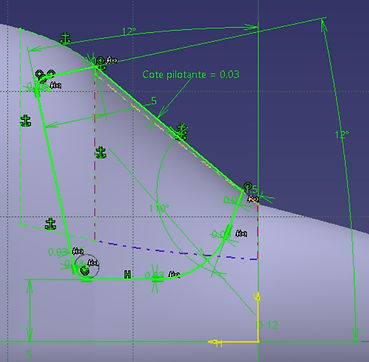Screen dimensions: 369x362
Task: Click the 12° angle value above the sketch
Action: [129, 32]
